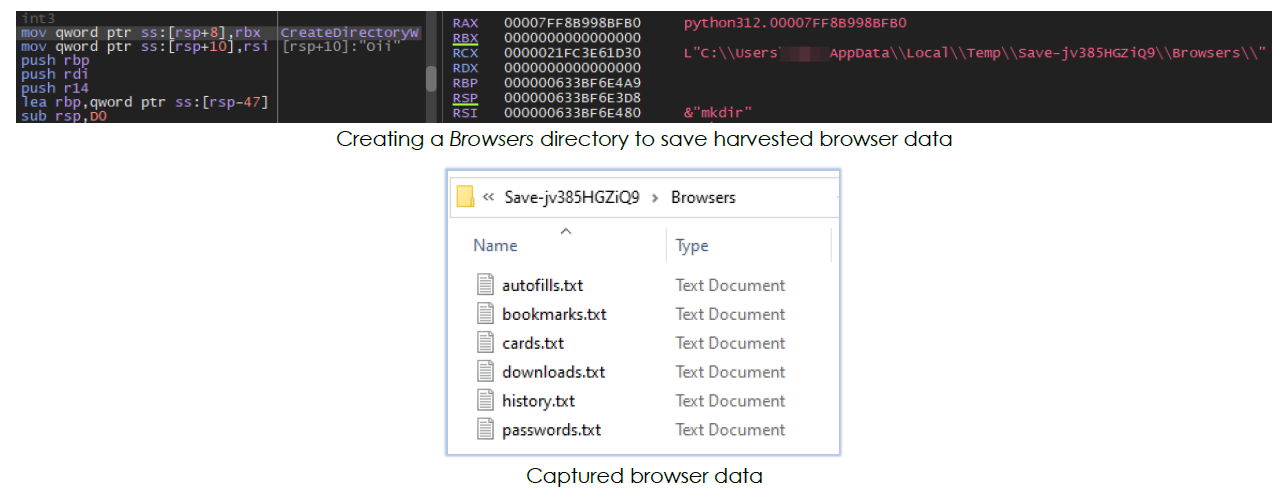Screen dimensions: 1276x493
Task: Select the push rbp instruction
Action: pos(53,60)
